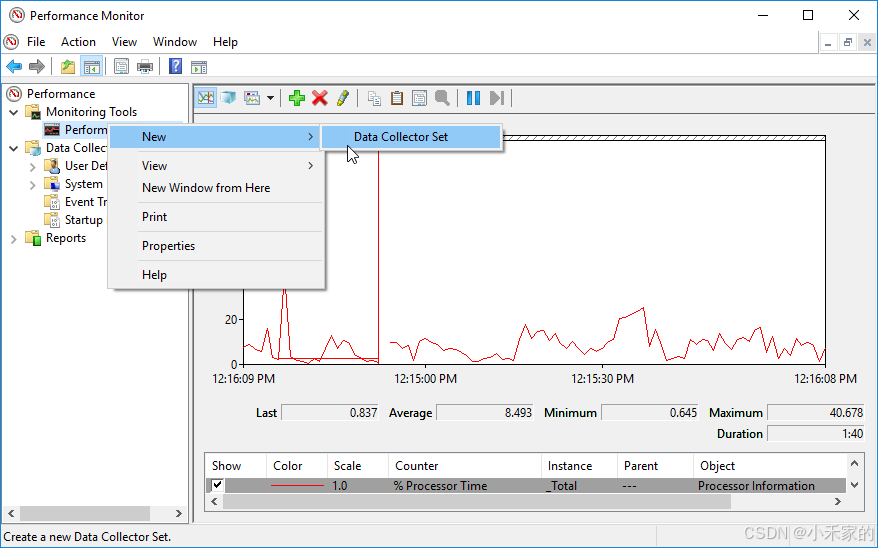Click counter list scroll down arrow
Image resolution: width=878 pixels, height=548 pixels.
click(x=854, y=485)
